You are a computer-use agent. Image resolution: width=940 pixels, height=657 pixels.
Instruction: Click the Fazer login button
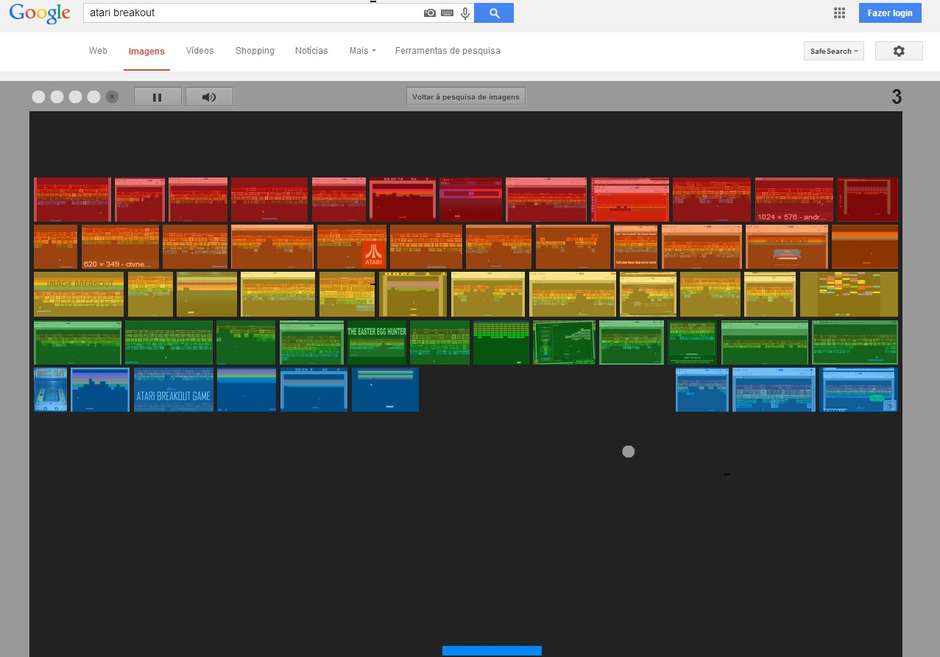click(x=890, y=13)
